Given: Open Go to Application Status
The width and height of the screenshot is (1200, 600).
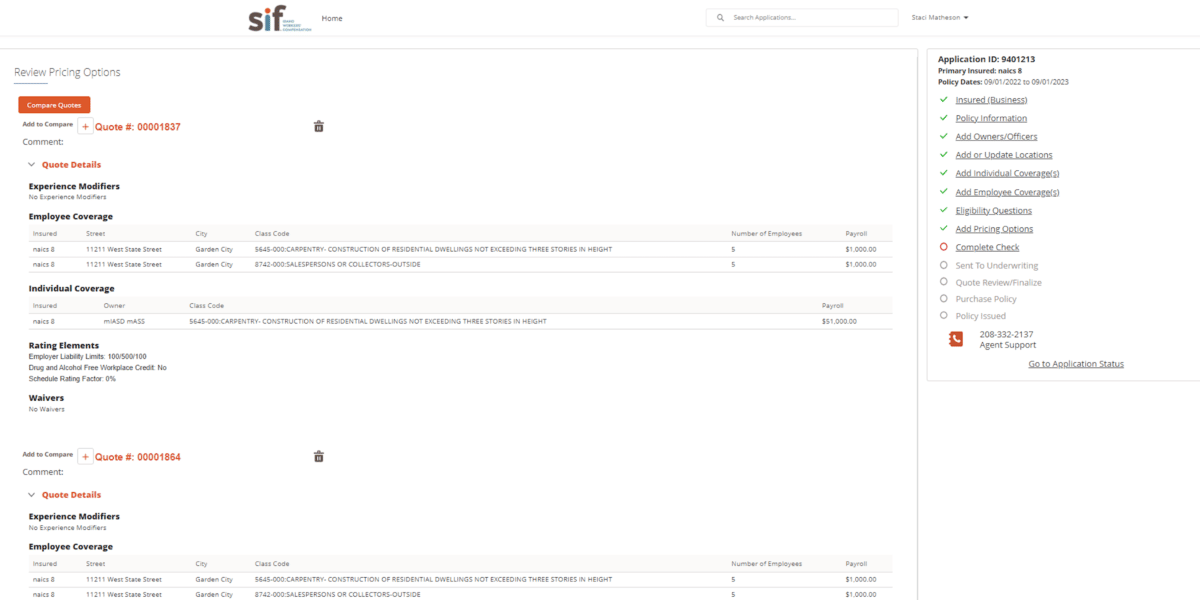Looking at the screenshot, I should 1076,363.
